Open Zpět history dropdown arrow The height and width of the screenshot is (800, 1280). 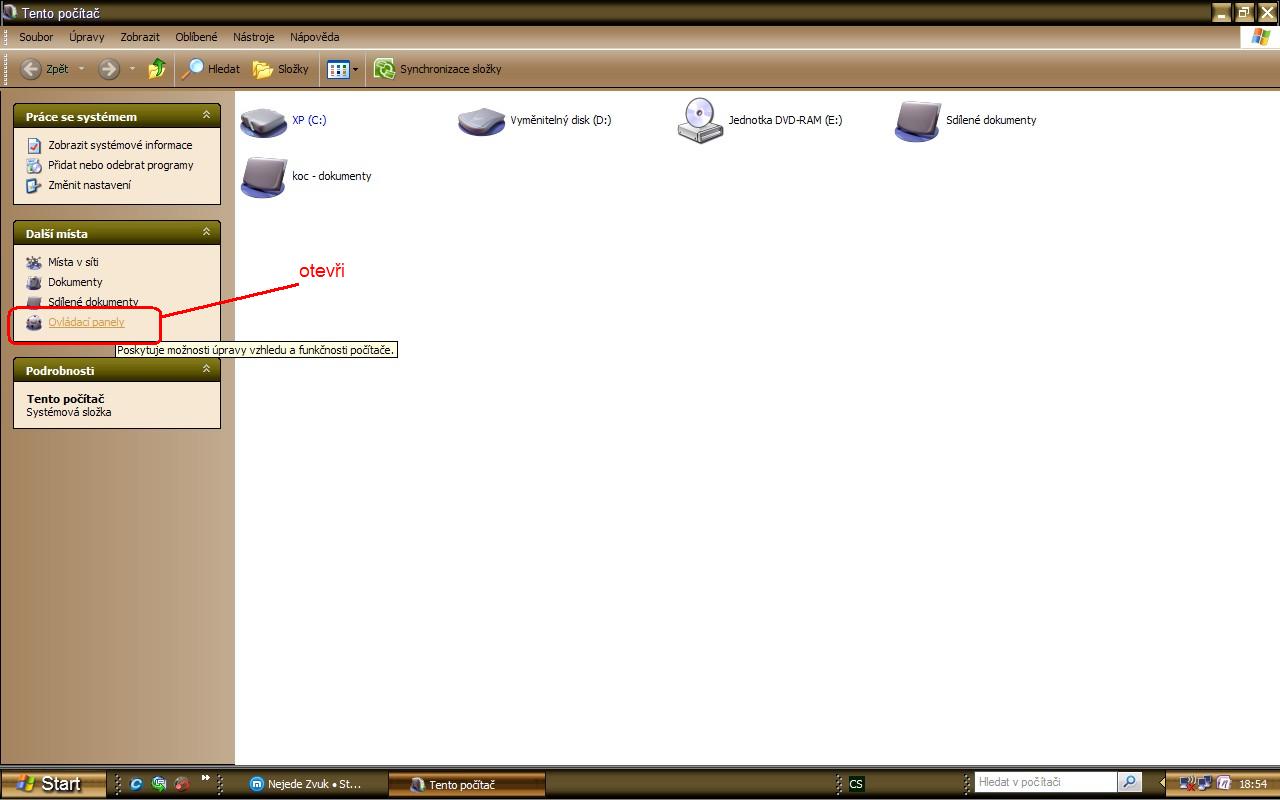(82, 69)
